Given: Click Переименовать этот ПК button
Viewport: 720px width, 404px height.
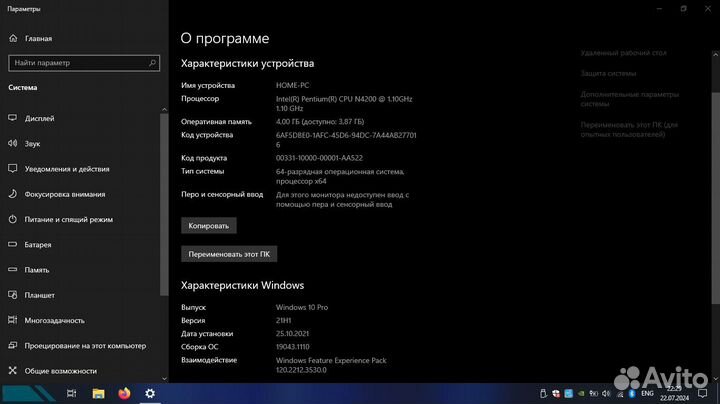Looking at the screenshot, I should tap(229, 254).
